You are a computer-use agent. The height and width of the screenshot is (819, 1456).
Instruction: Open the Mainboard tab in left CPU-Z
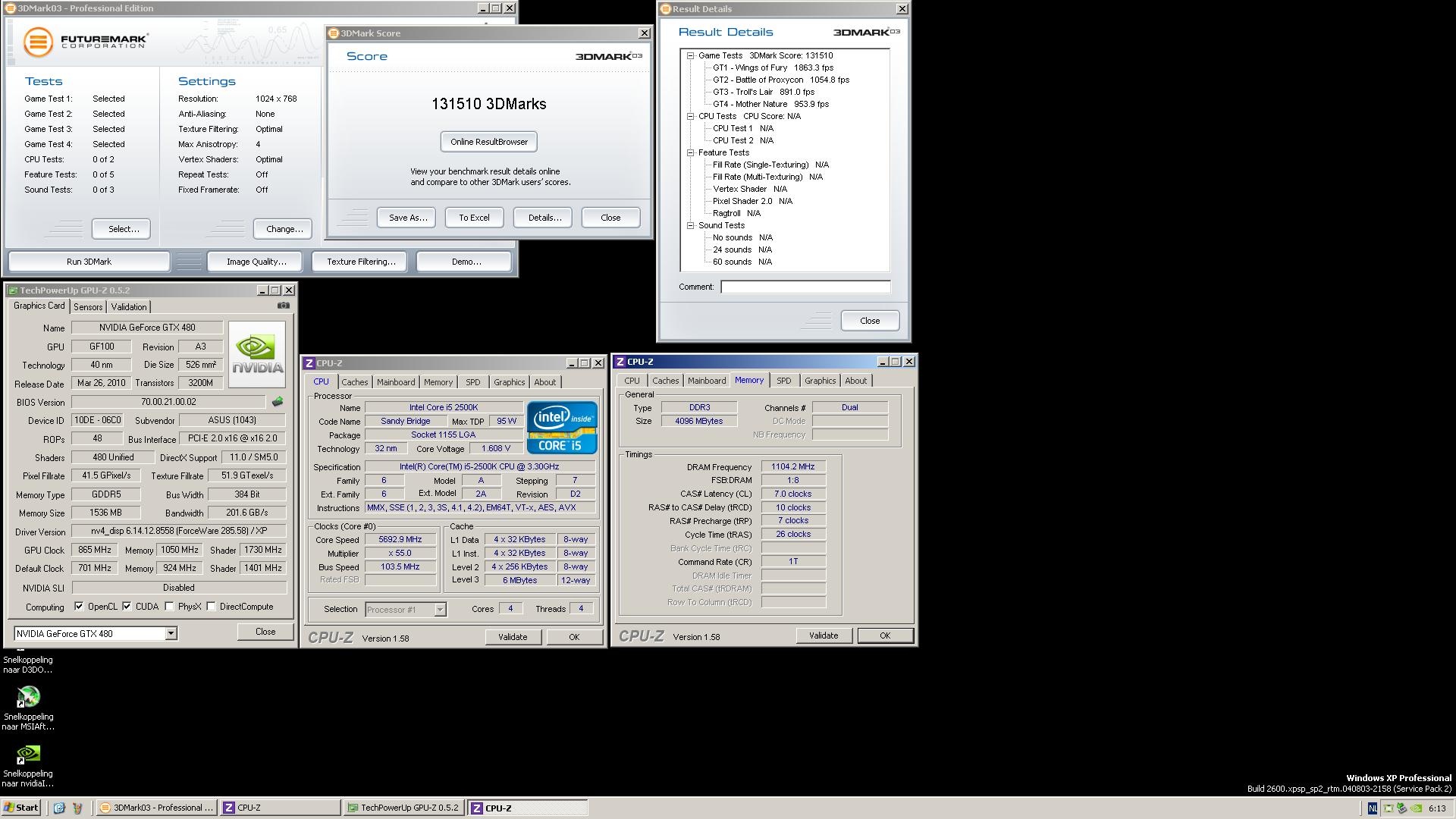point(396,382)
